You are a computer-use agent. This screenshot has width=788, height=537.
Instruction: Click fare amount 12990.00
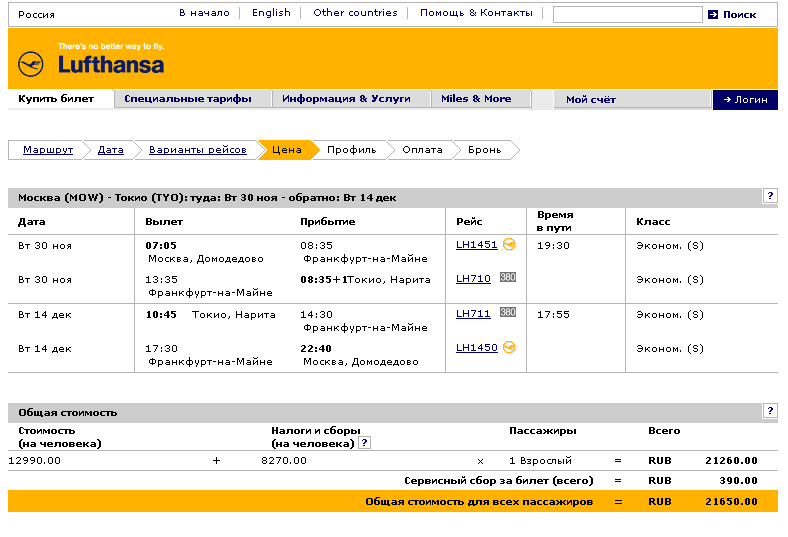[35, 461]
